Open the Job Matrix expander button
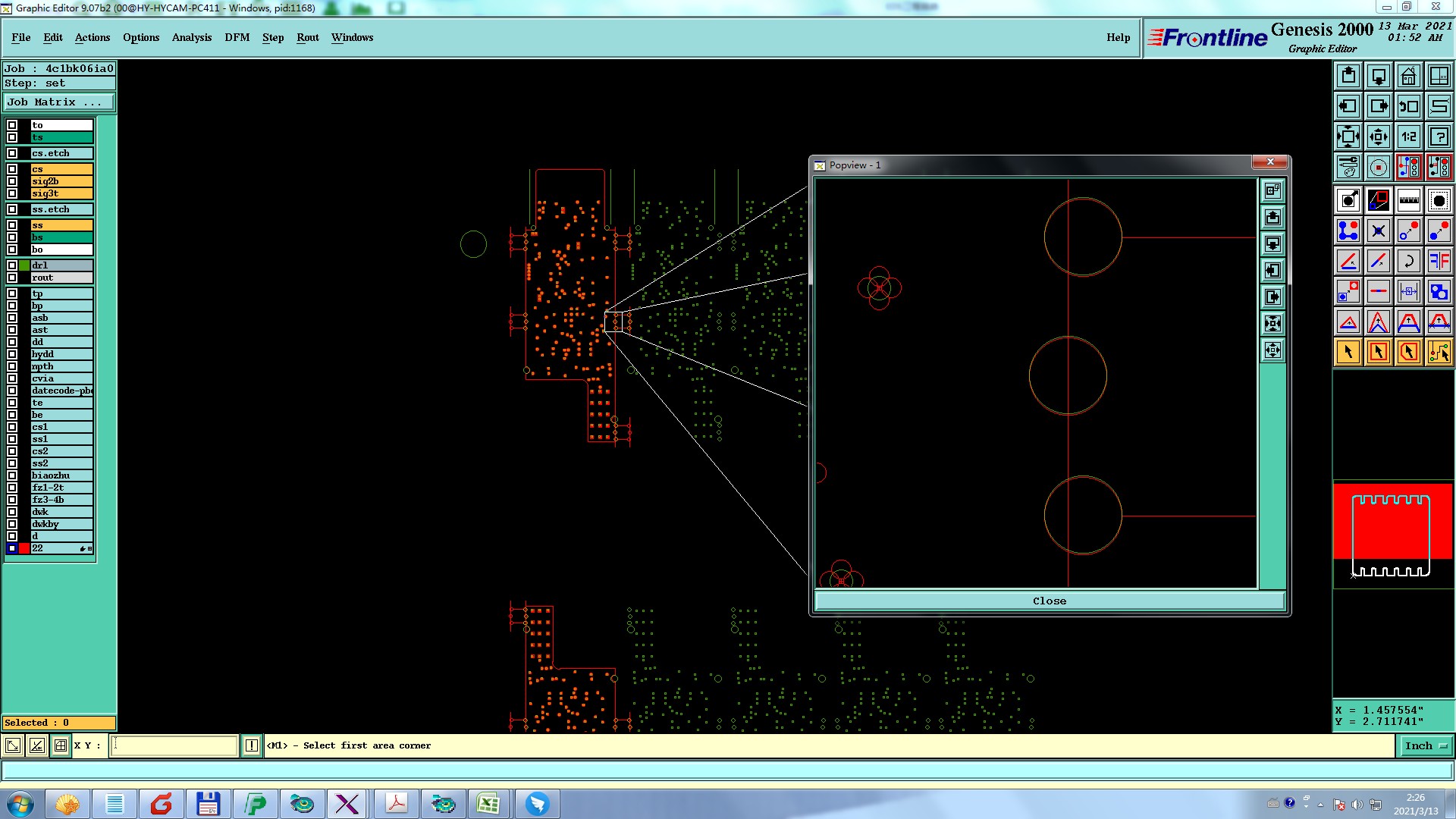This screenshot has height=819, width=1456. coord(59,102)
